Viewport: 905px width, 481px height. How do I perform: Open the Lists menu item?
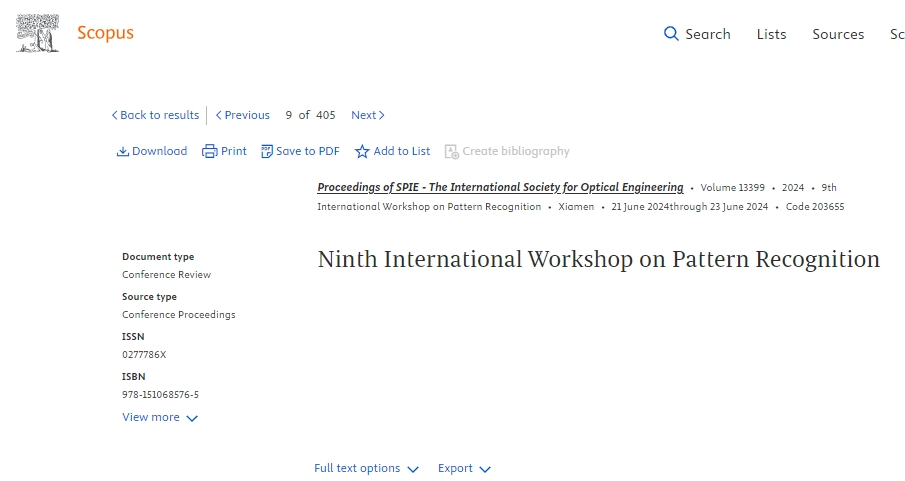[x=771, y=34]
